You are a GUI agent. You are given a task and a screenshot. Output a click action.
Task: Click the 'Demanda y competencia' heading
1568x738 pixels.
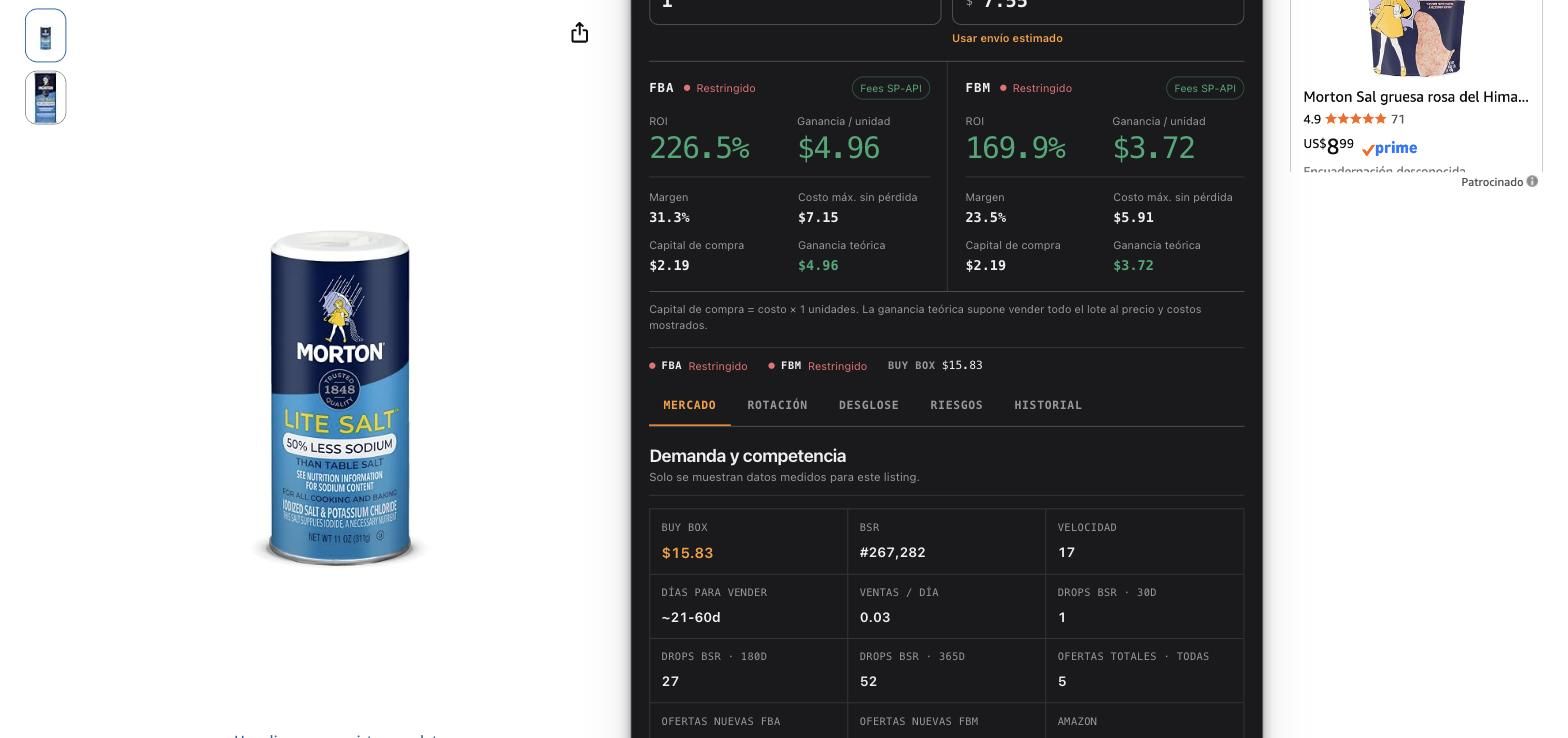tap(747, 456)
